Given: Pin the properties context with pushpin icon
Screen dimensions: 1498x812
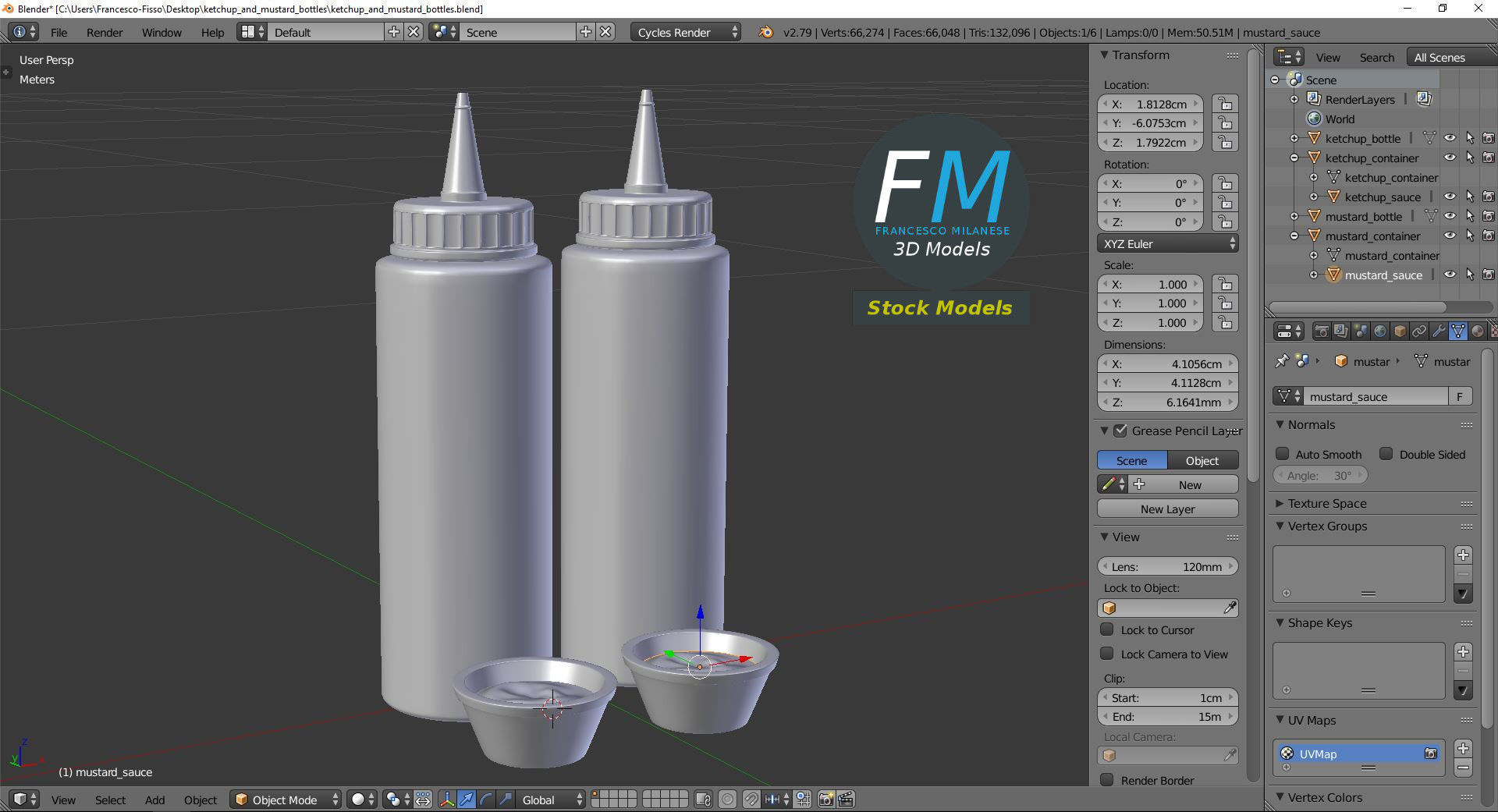Looking at the screenshot, I should tap(1281, 361).
